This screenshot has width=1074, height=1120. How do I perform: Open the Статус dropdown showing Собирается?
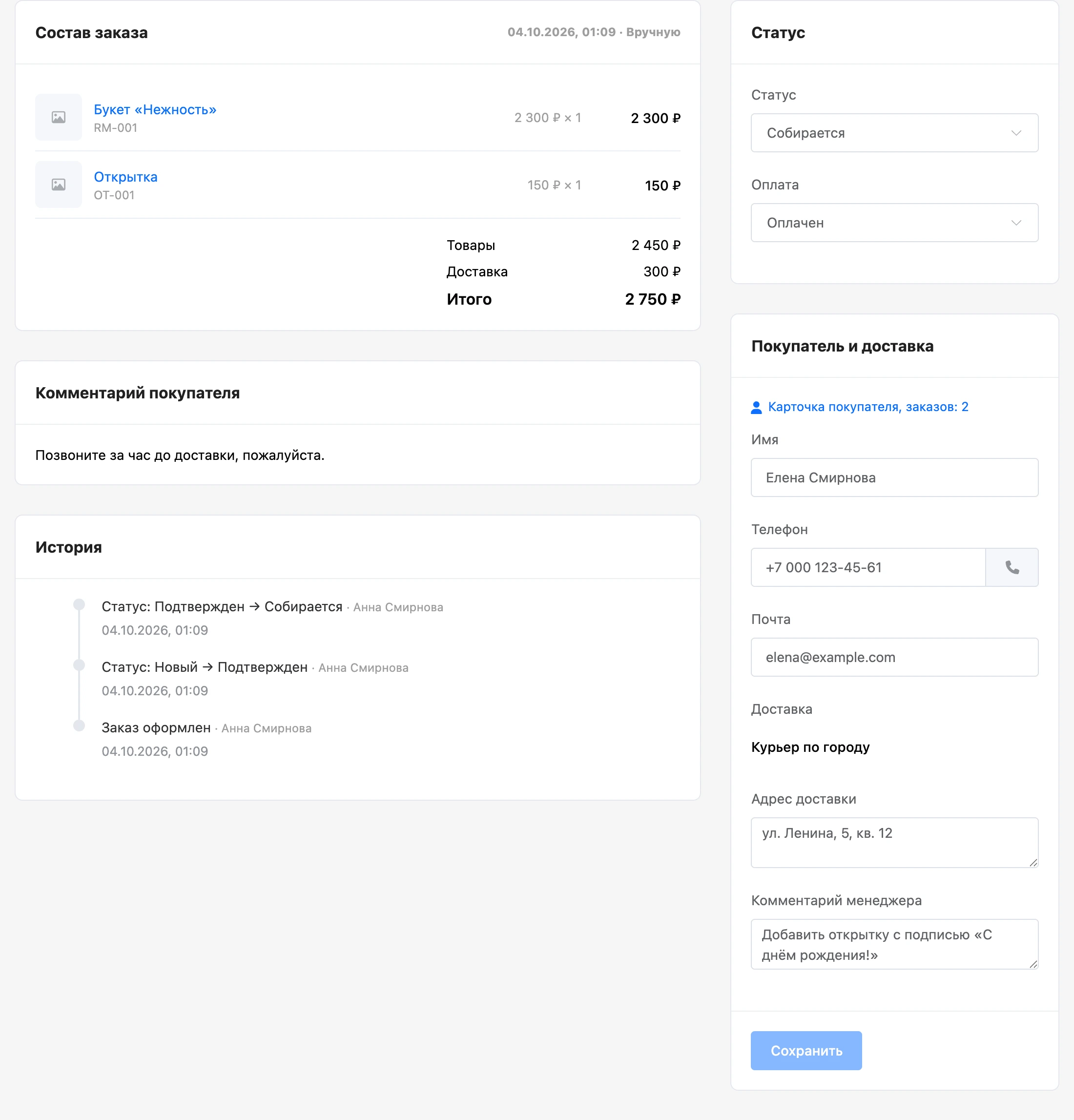click(895, 133)
